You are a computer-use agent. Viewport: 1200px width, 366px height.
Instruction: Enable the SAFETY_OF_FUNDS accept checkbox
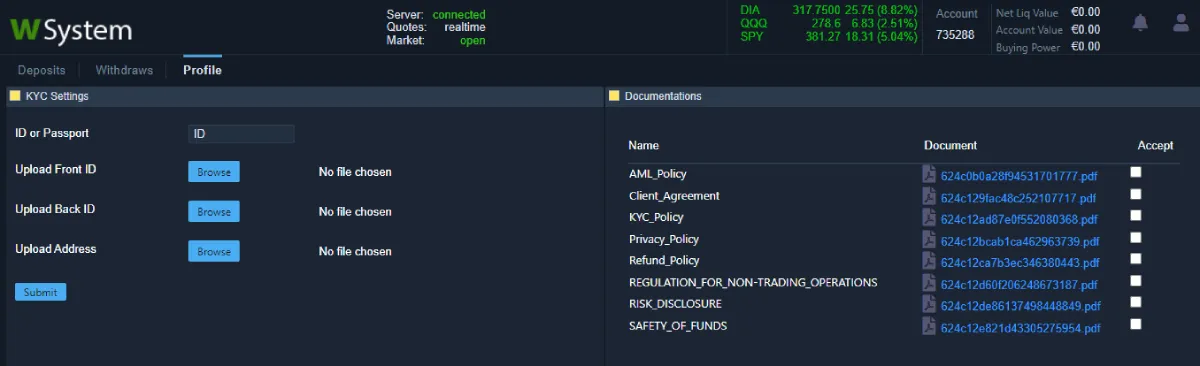(1135, 324)
